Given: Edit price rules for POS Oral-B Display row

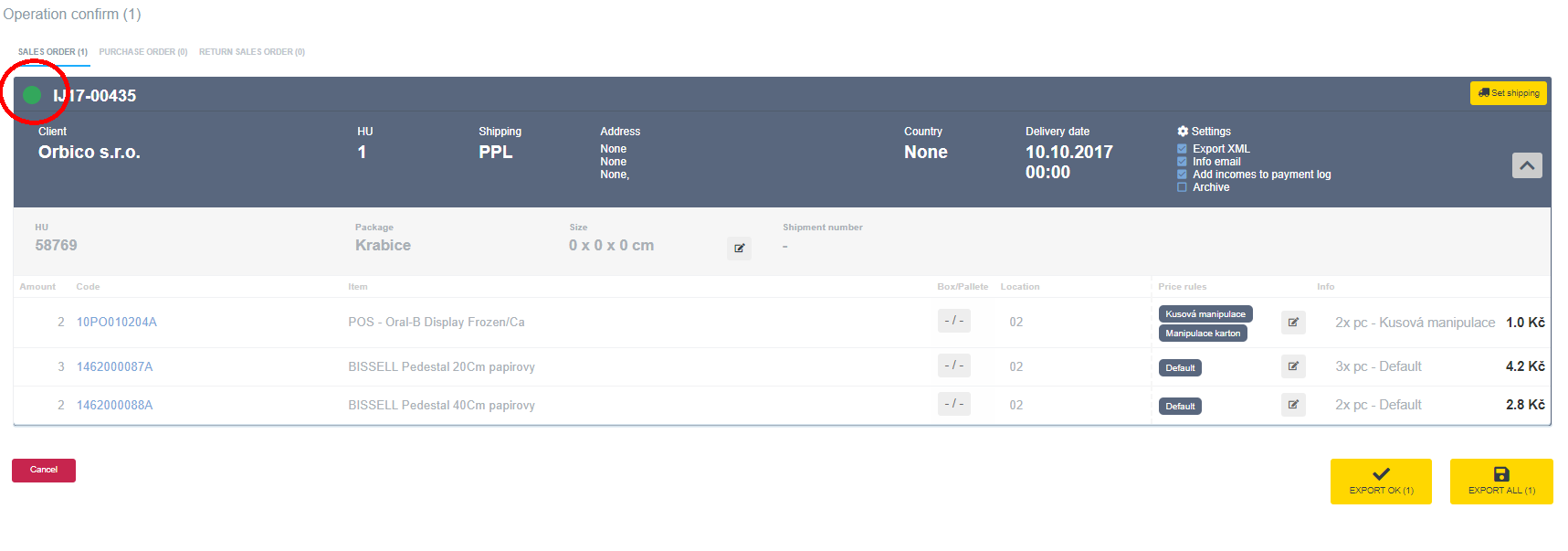Looking at the screenshot, I should [1293, 323].
